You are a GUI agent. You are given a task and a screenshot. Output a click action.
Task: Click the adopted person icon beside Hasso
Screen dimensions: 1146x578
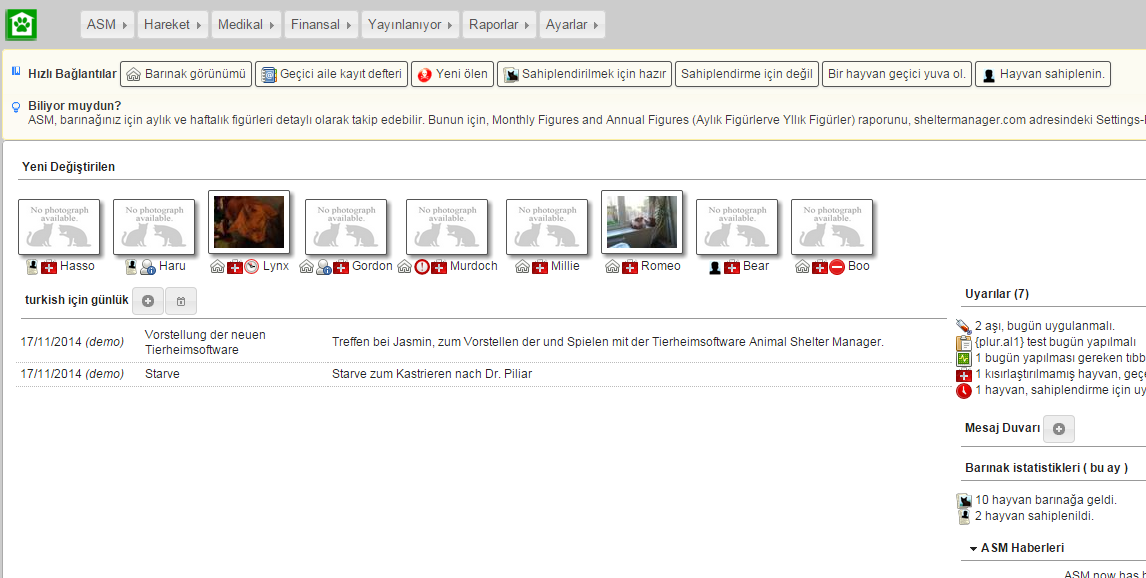pyautogui.click(x=32, y=267)
